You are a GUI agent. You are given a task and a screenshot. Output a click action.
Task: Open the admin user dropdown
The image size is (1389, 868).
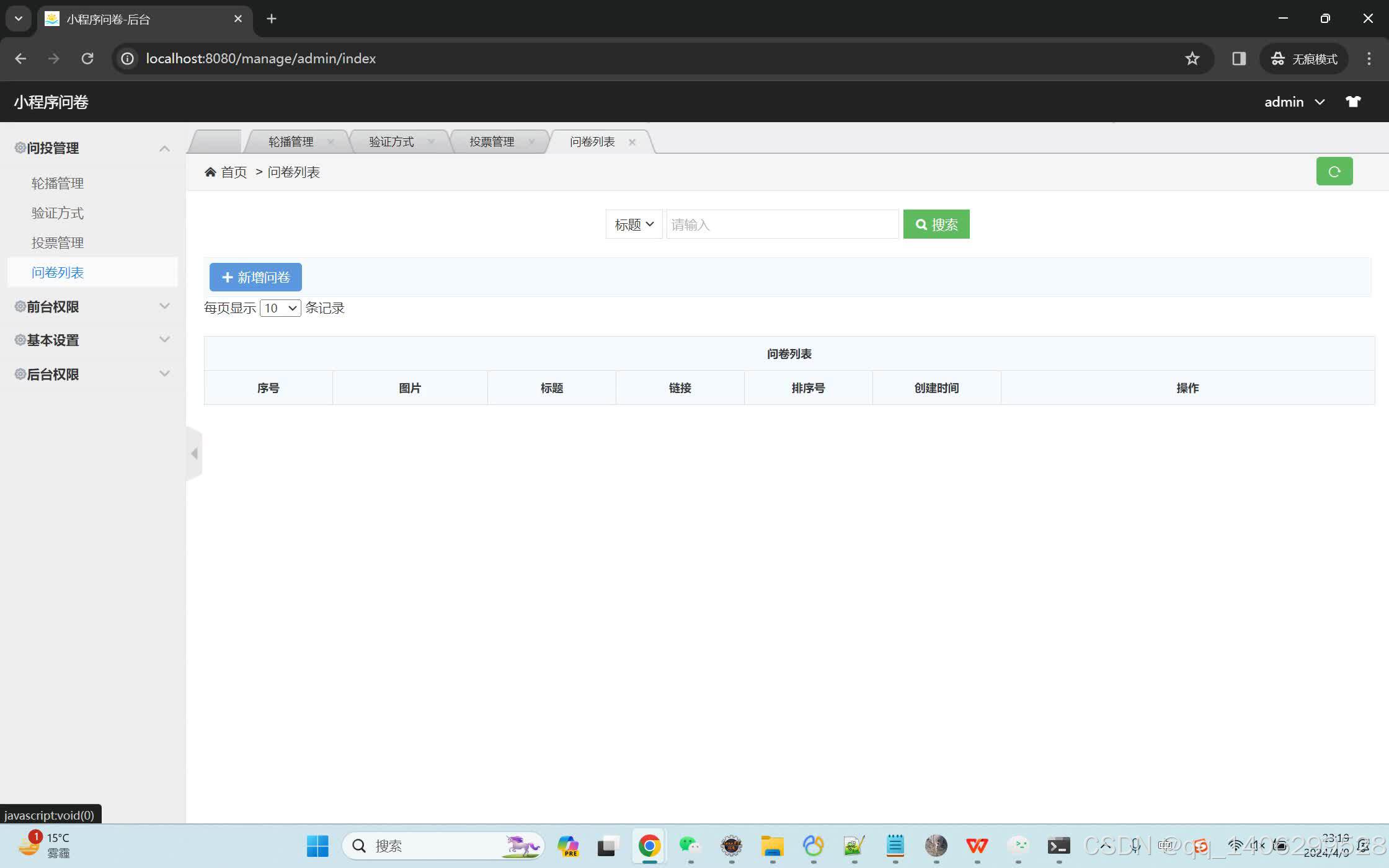click(1294, 102)
